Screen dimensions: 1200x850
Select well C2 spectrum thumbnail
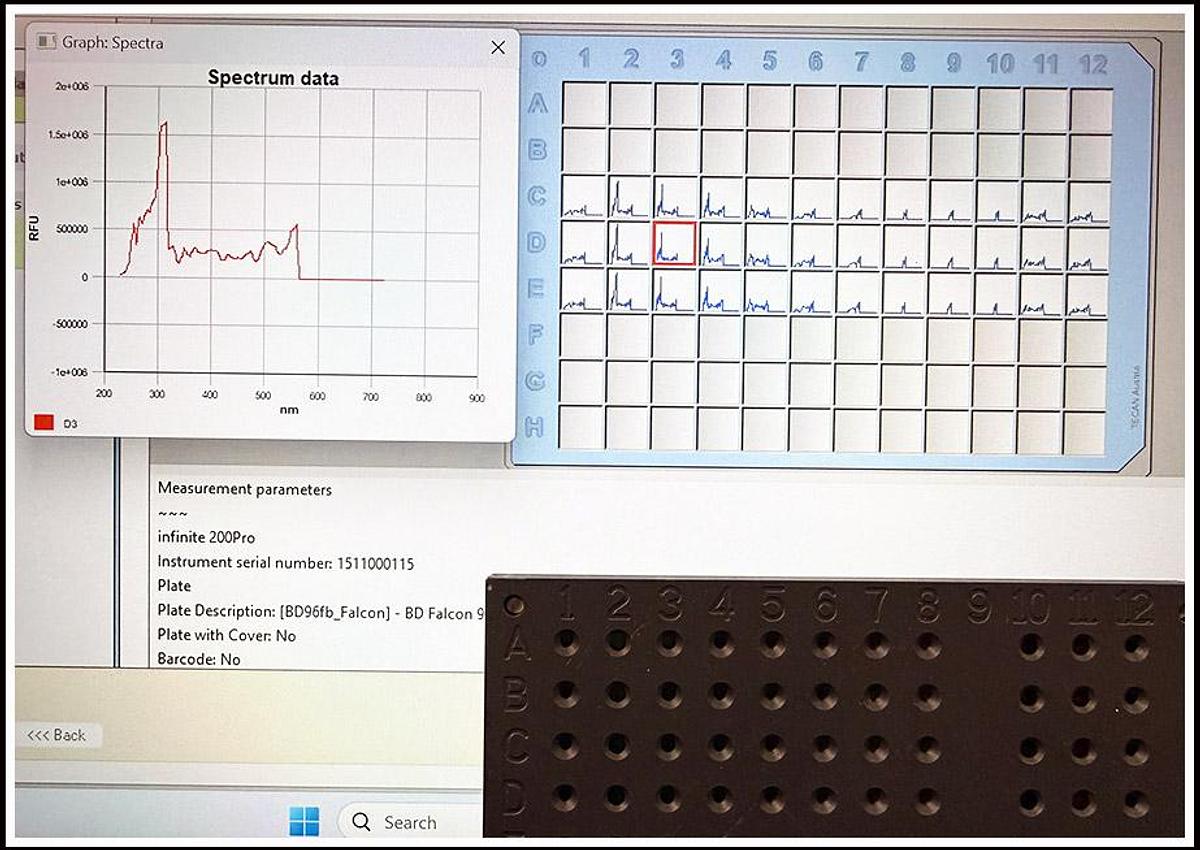point(628,198)
